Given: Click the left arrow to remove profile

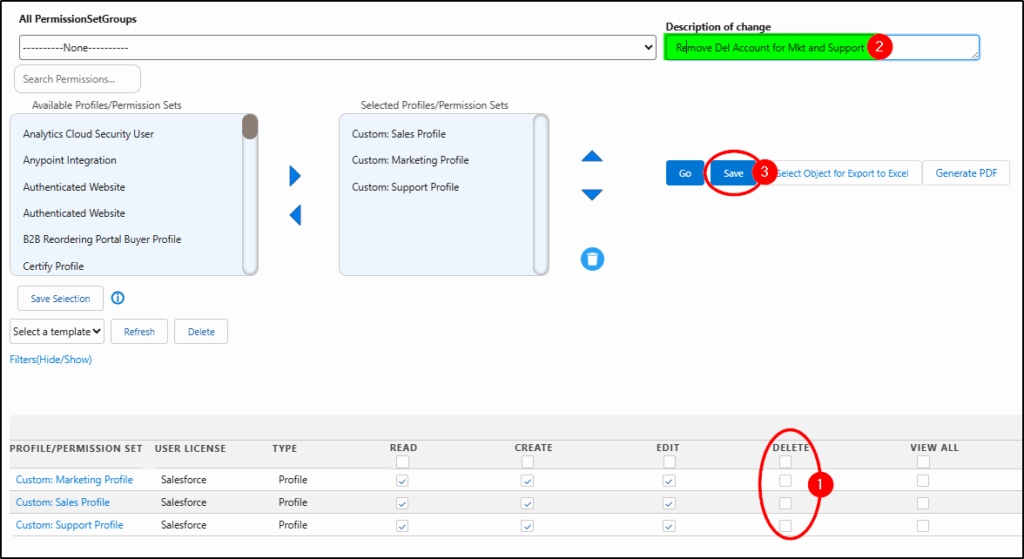Looking at the screenshot, I should pos(295,215).
